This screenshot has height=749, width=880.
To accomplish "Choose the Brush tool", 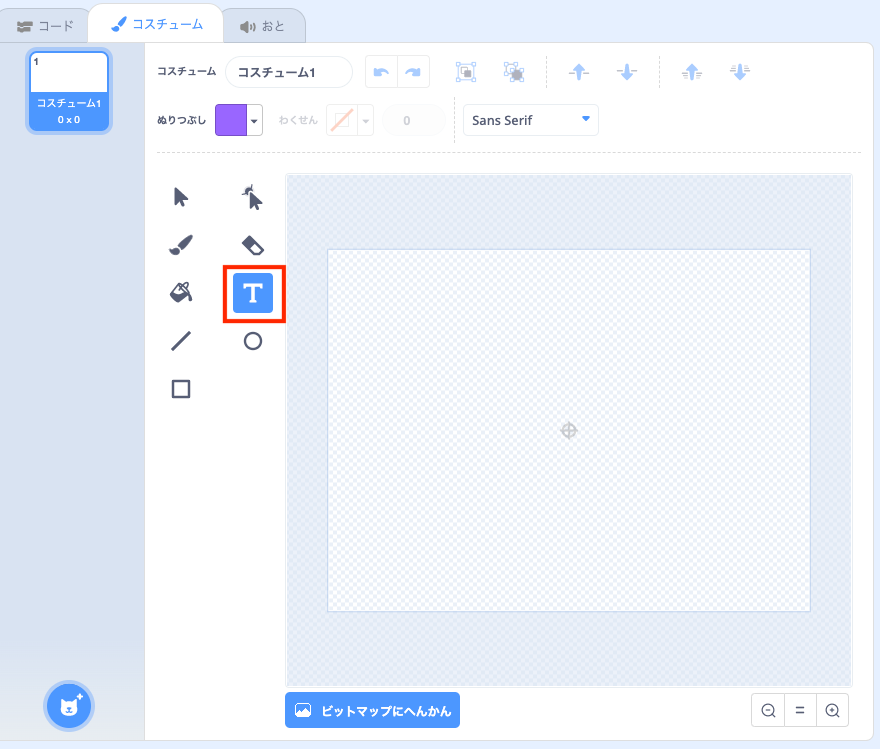I will [x=181, y=245].
